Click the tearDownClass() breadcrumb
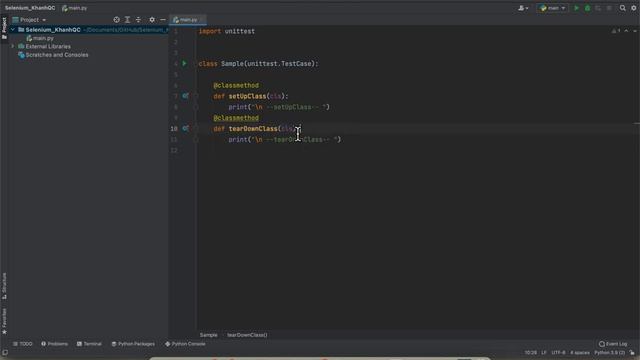This screenshot has width=640, height=360. point(247,335)
